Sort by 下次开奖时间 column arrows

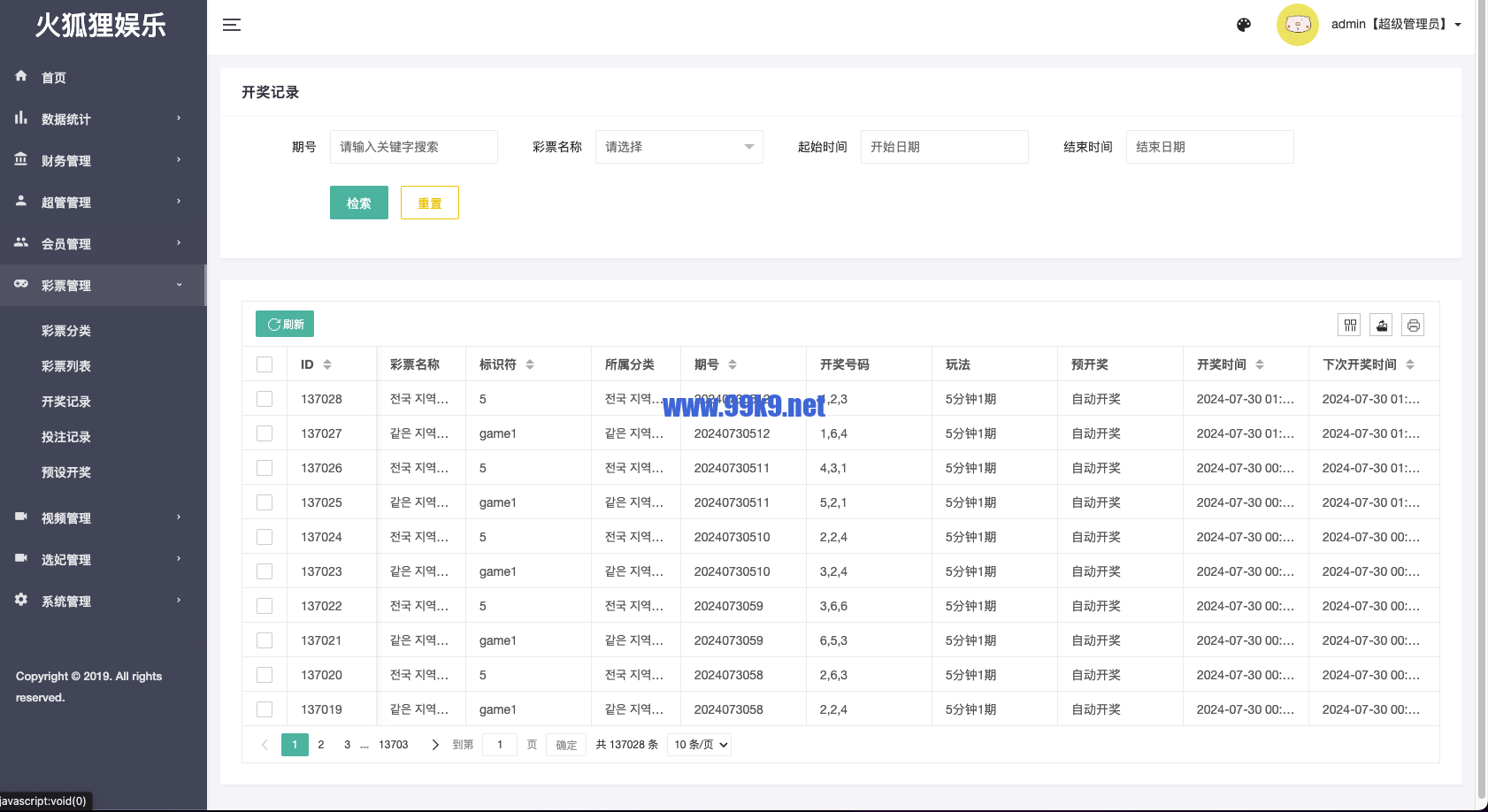[1410, 364]
